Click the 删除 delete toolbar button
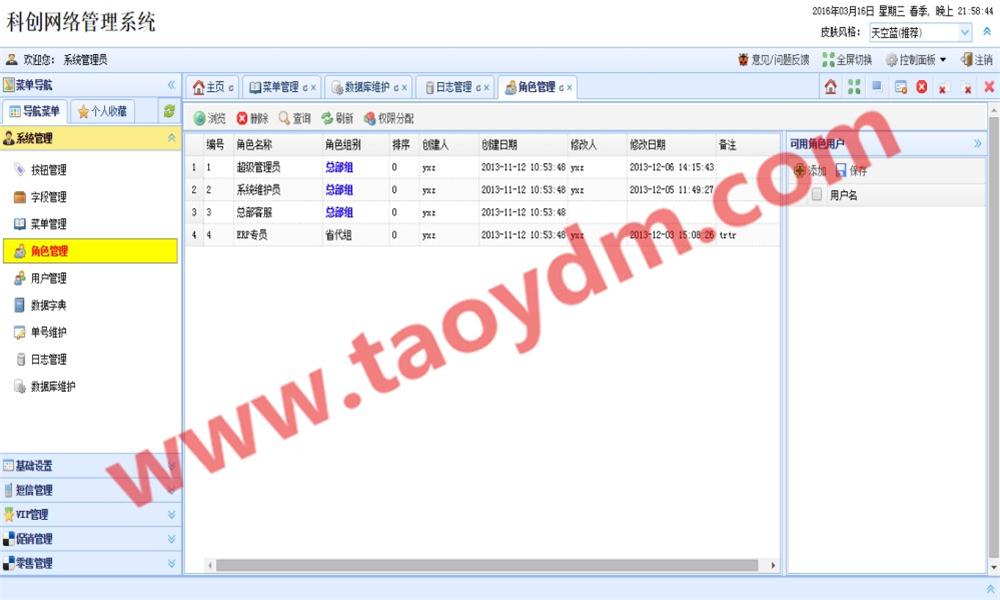 point(253,119)
